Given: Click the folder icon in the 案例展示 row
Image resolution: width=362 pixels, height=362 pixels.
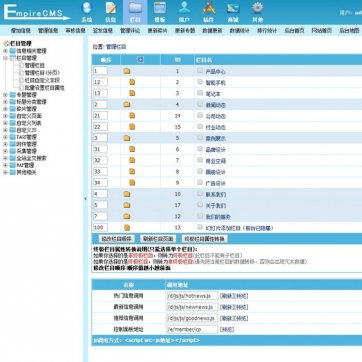Looking at the screenshot, I should 127,138.
